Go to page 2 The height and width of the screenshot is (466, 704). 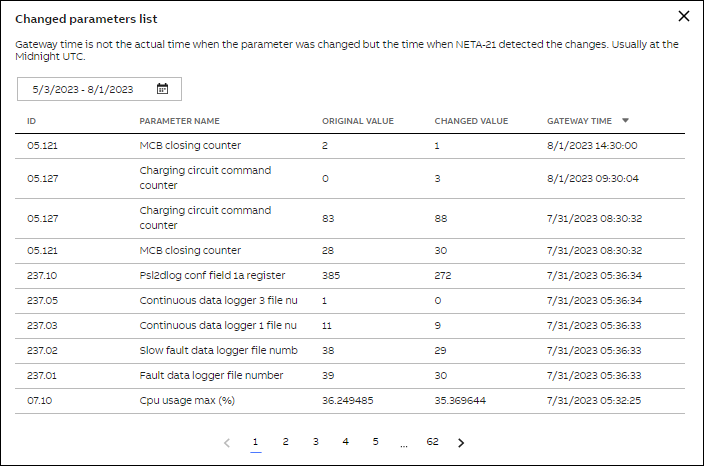tap(285, 441)
